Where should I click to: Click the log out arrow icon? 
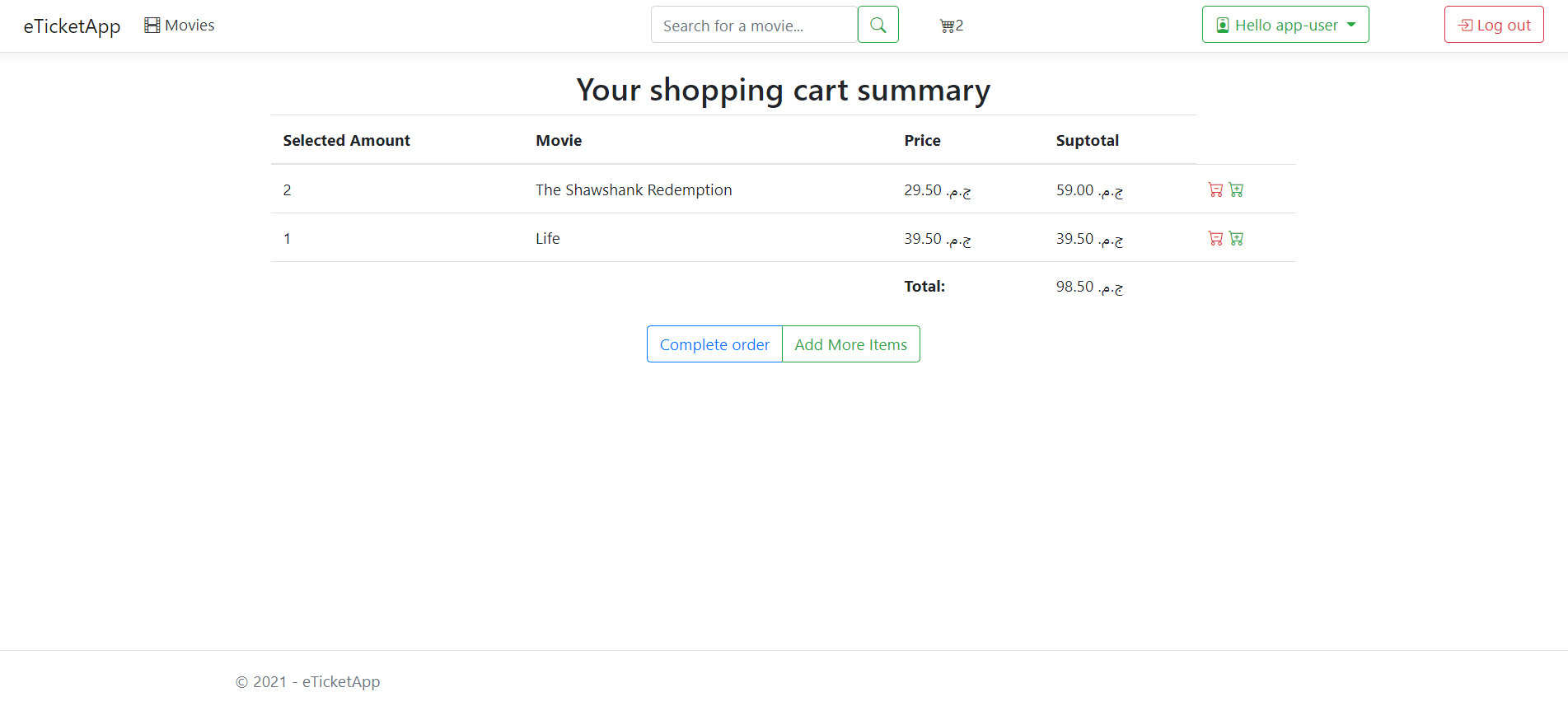point(1465,26)
